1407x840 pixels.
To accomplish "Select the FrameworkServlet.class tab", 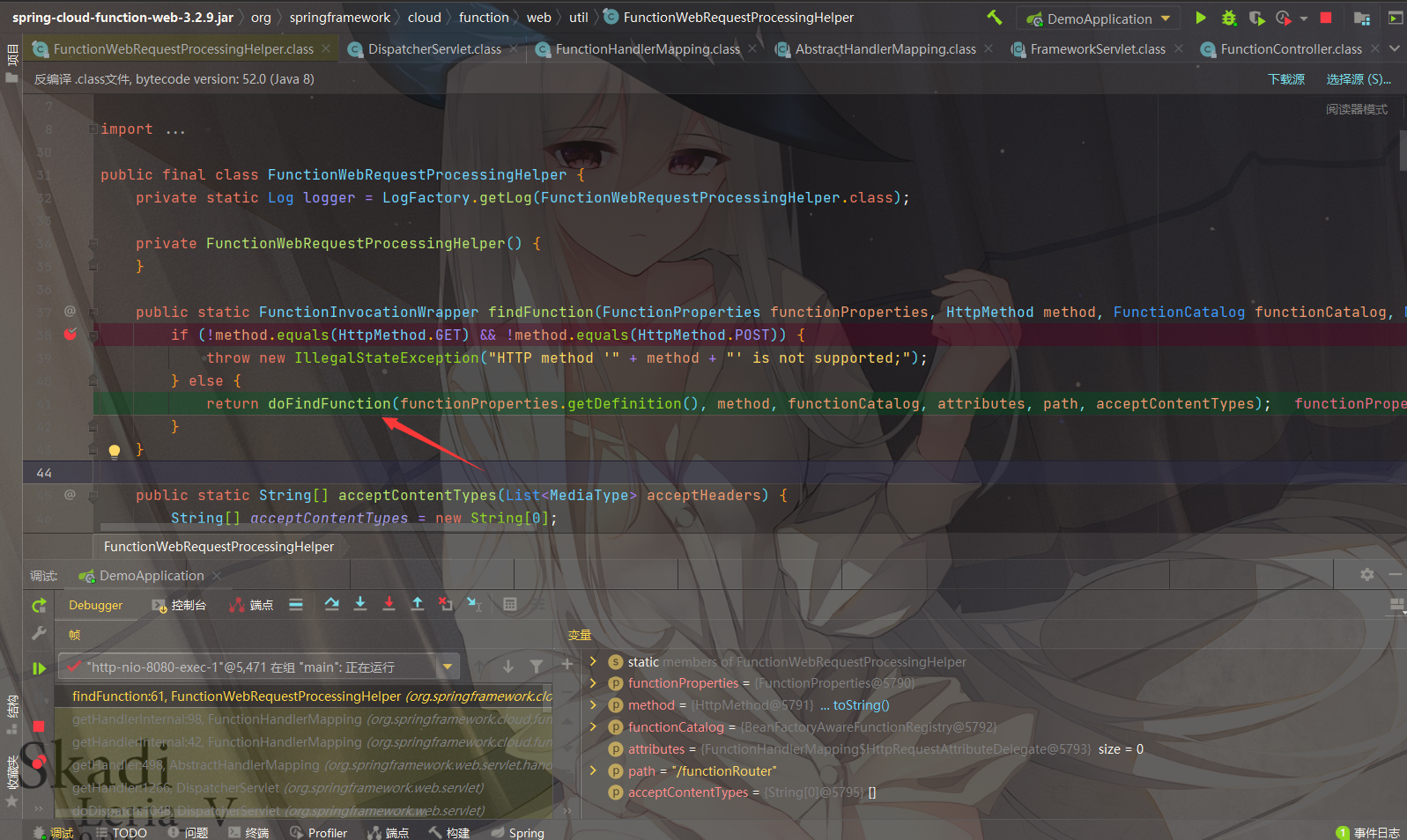I will click(1098, 49).
